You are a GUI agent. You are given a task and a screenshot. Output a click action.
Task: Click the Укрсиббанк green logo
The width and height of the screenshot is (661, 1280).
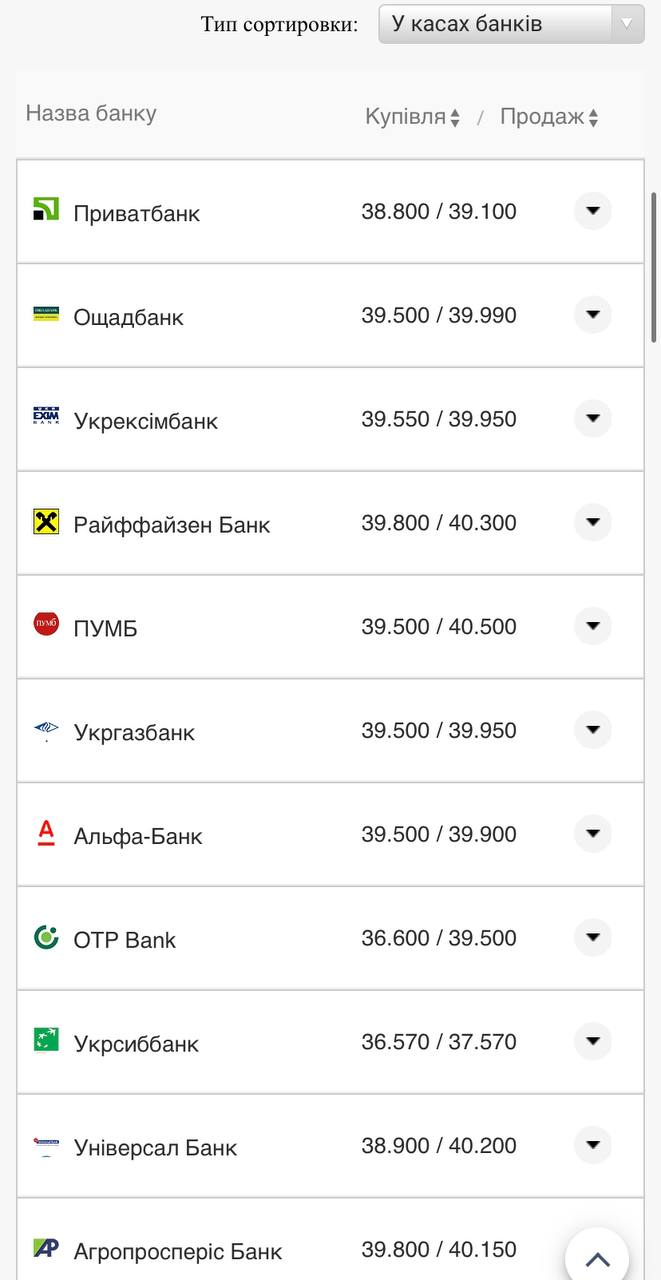click(x=46, y=1040)
